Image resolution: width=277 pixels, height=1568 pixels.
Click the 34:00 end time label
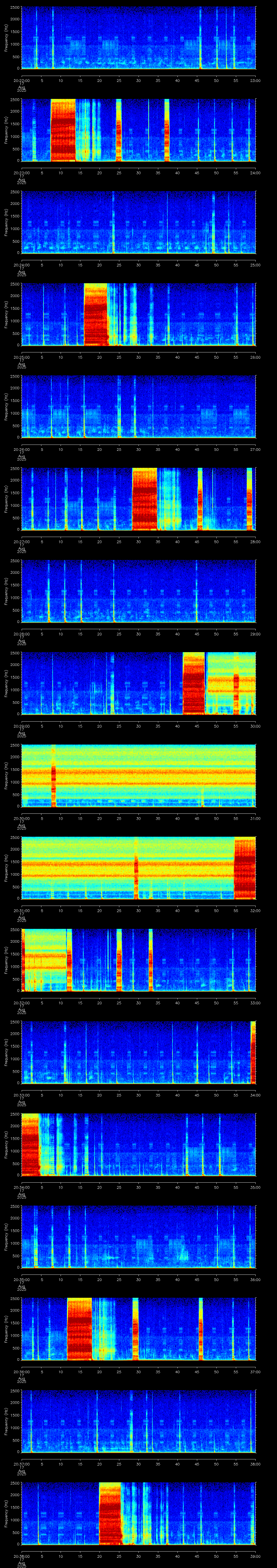pos(255,1095)
